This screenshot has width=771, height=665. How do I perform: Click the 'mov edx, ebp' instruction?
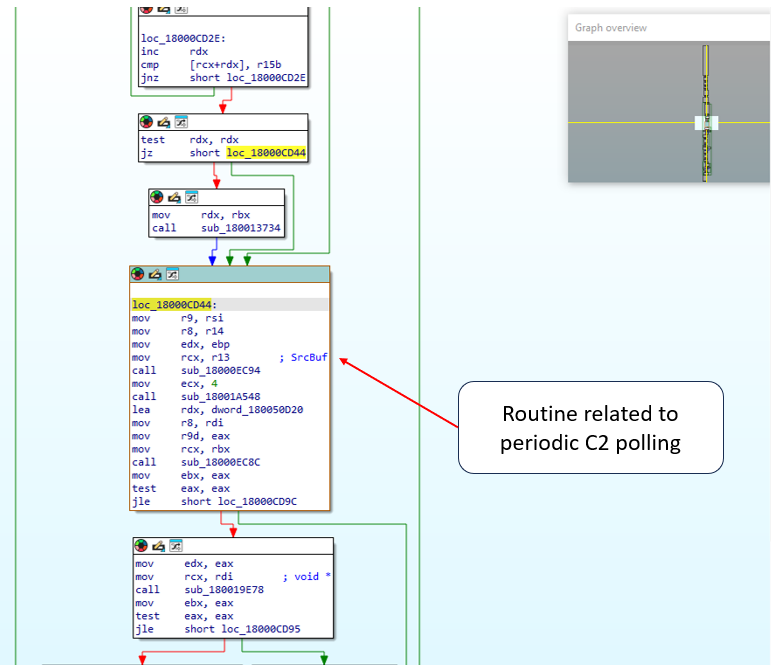pos(180,344)
